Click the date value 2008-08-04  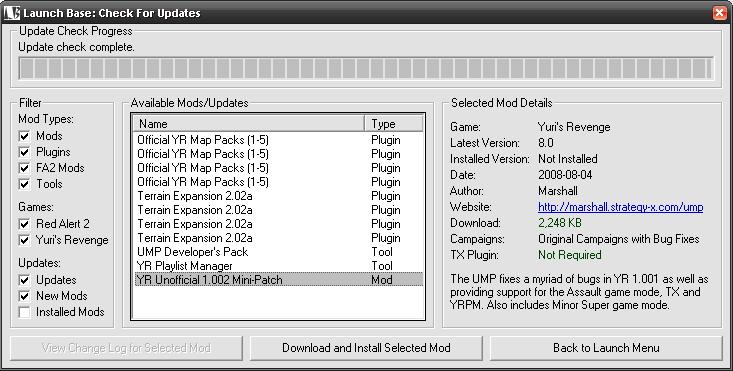(x=565, y=175)
